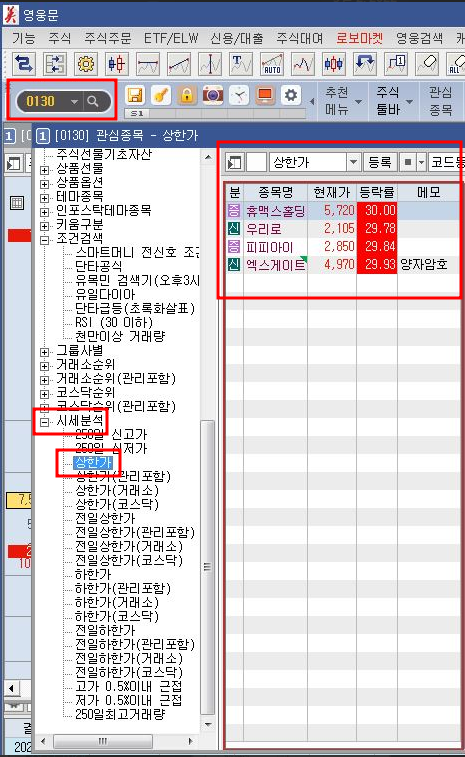
Task: Open the 영웅검색 menu
Action: coord(419,38)
